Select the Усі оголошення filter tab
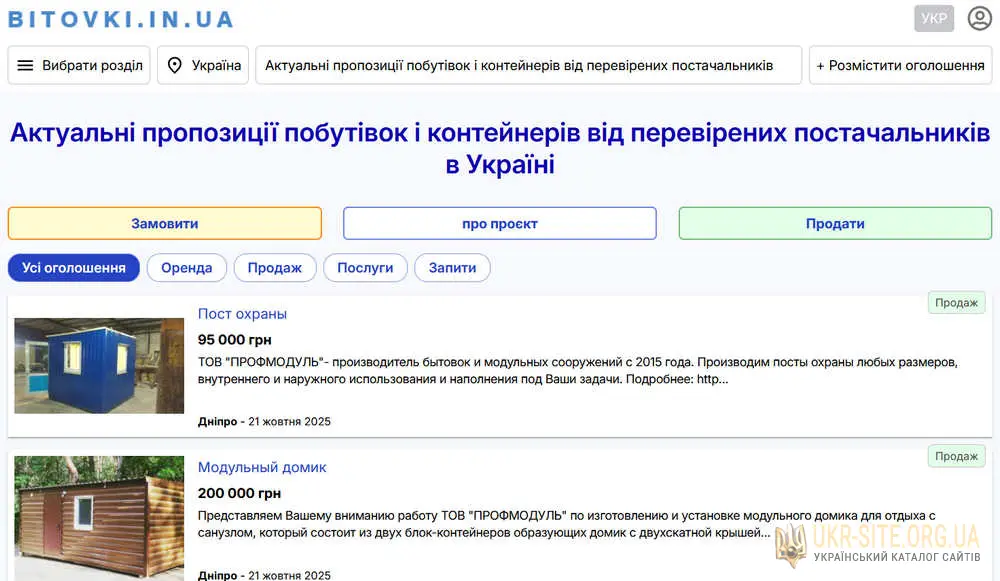 (74, 268)
